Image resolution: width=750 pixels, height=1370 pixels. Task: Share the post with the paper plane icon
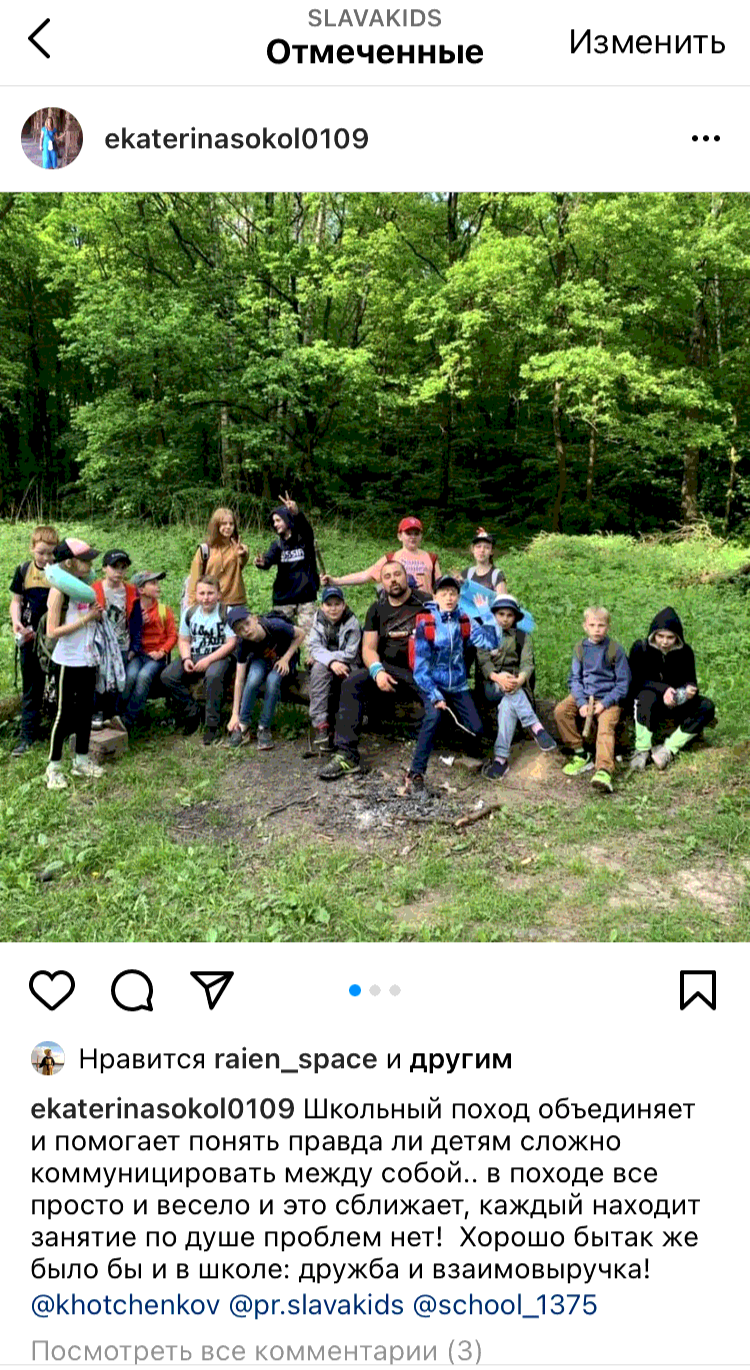pos(212,989)
